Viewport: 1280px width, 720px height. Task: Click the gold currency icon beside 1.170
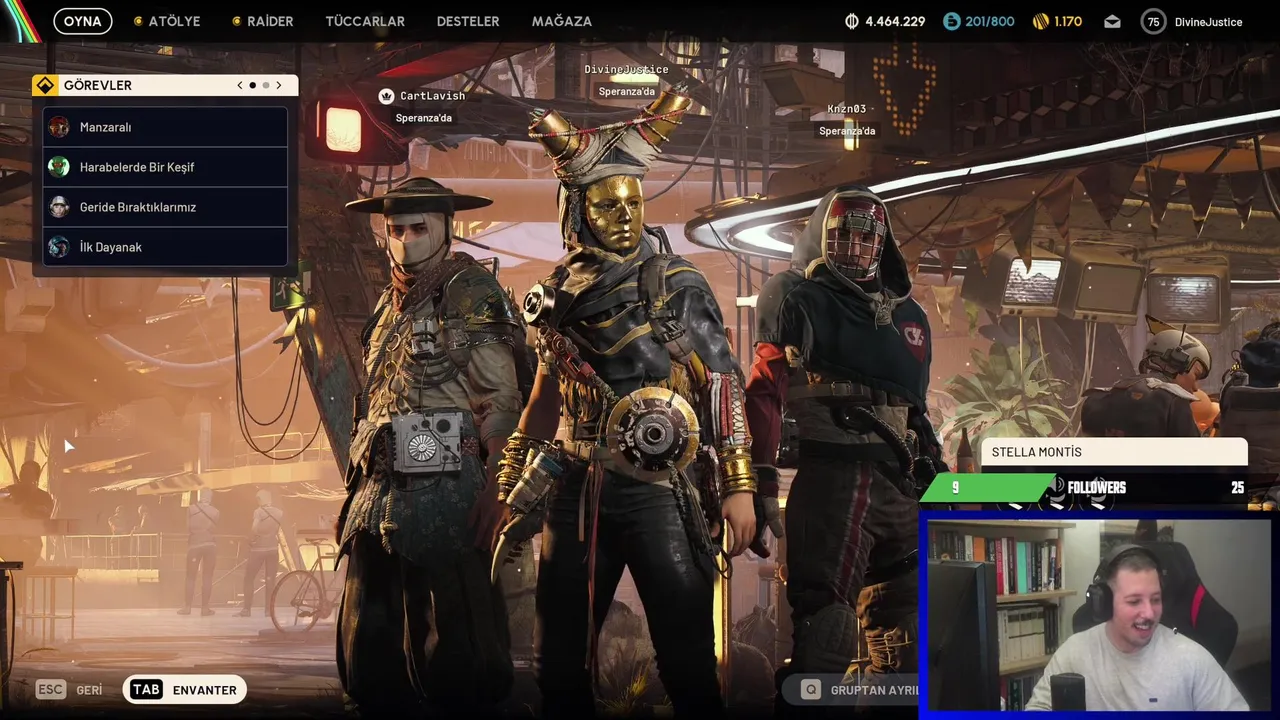(x=1040, y=21)
